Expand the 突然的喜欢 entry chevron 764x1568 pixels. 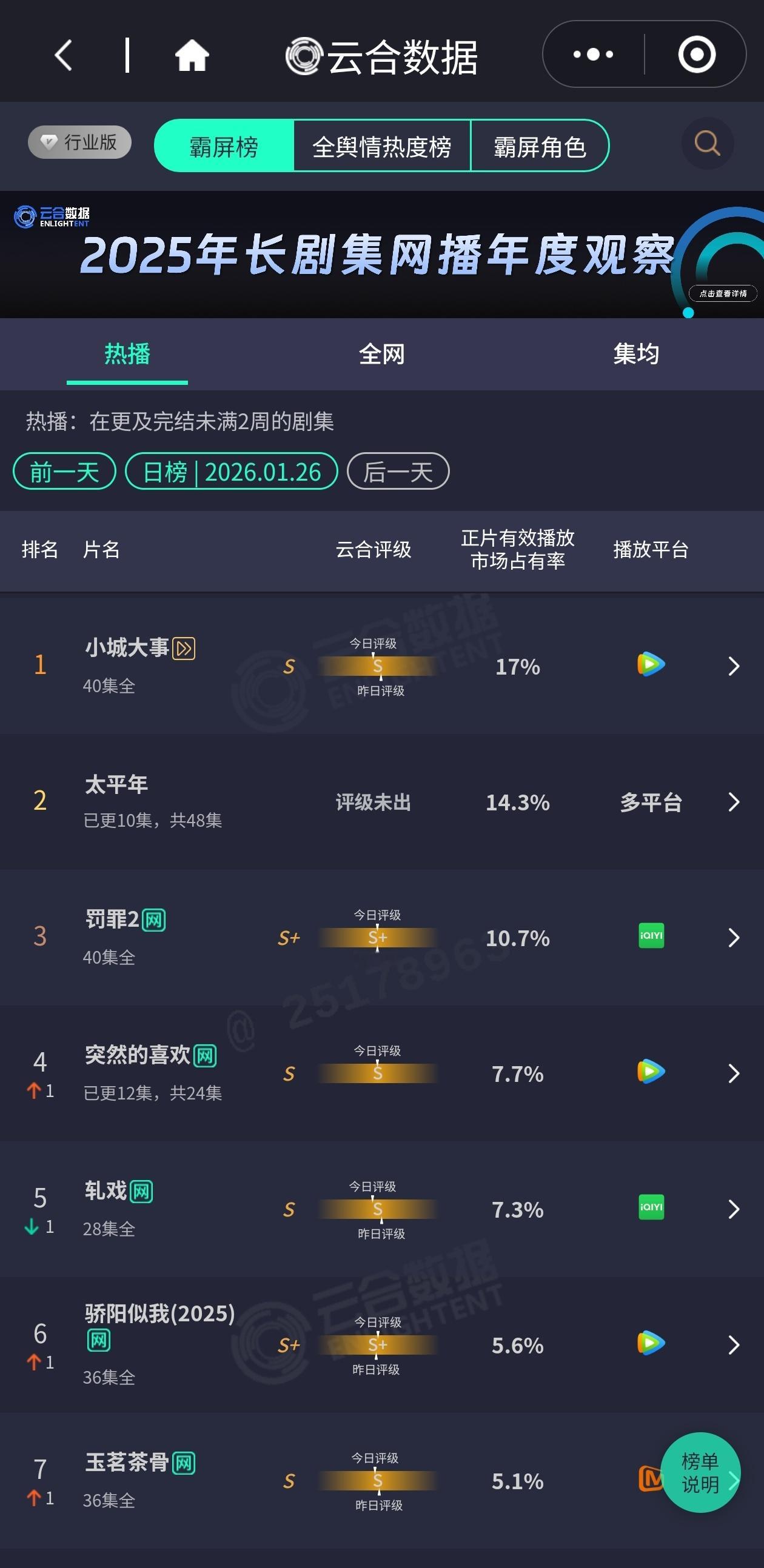(734, 1074)
